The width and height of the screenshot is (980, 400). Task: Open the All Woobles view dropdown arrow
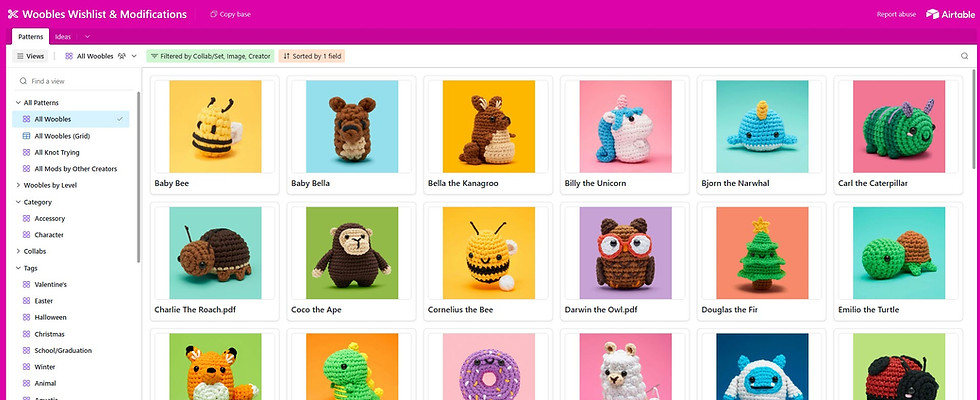pyautogui.click(x=134, y=56)
